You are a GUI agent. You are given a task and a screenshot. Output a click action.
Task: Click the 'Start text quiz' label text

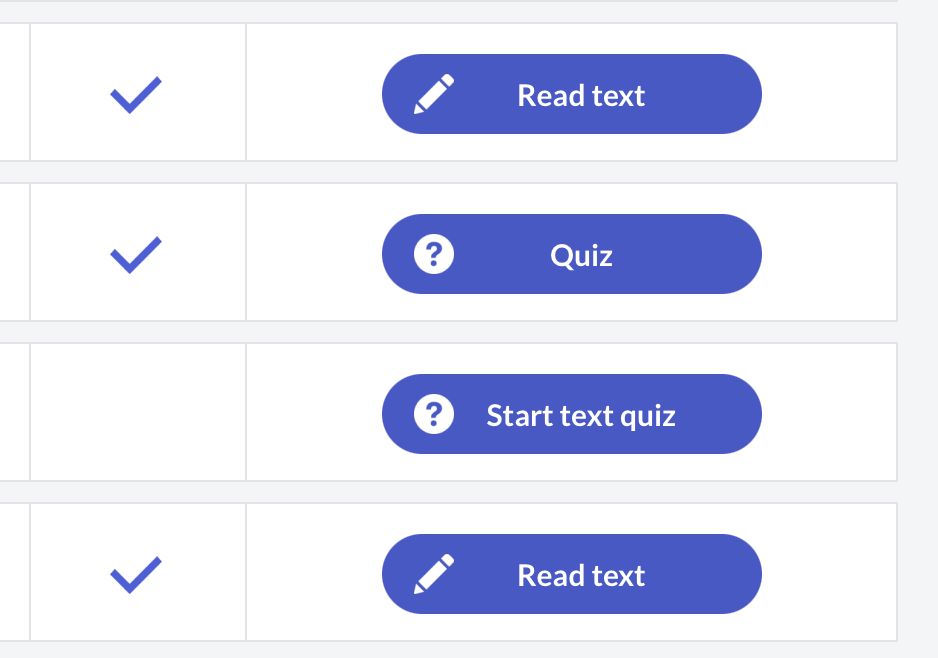(x=581, y=415)
